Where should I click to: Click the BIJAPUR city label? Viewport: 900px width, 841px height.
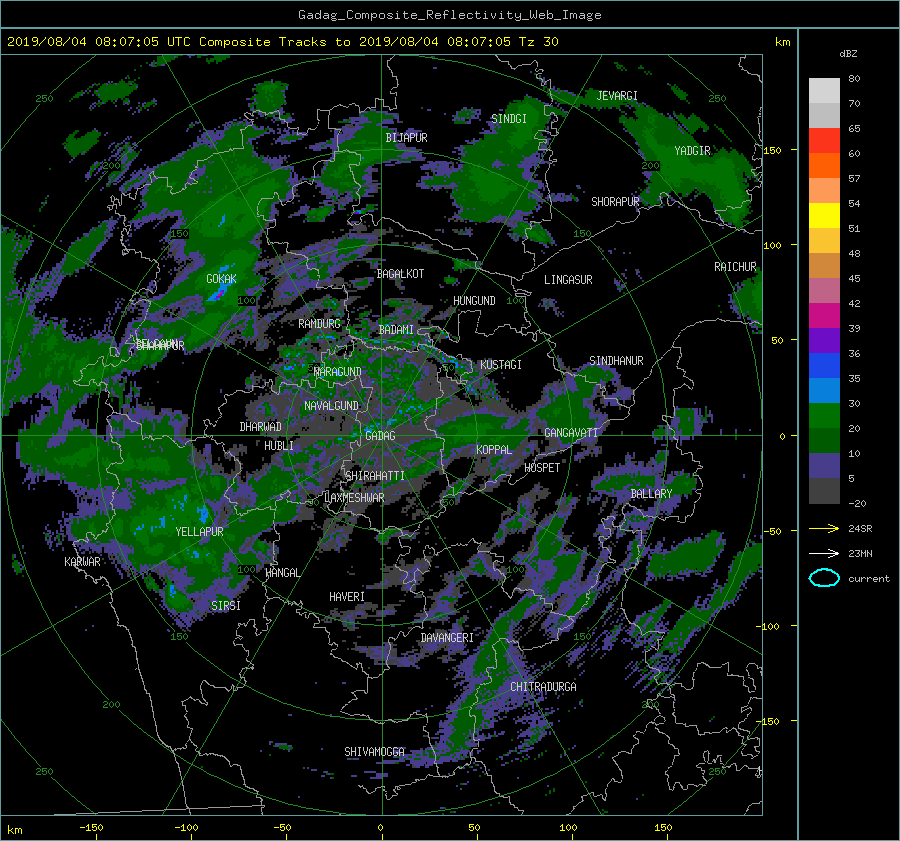click(x=406, y=138)
